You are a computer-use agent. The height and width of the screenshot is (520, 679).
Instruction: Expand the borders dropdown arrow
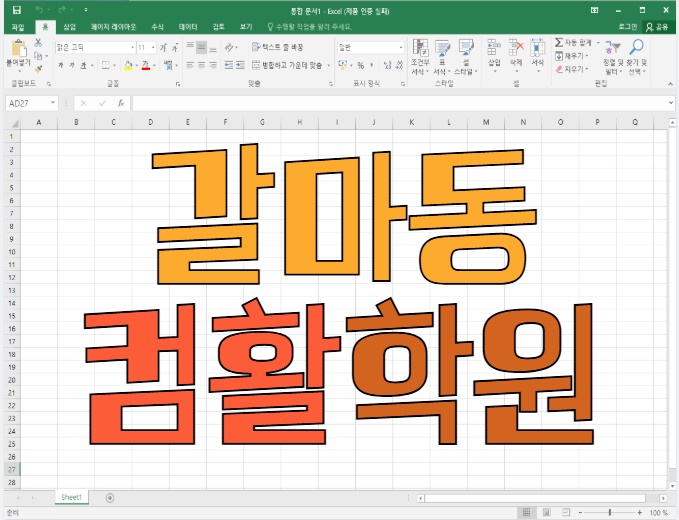tap(114, 65)
